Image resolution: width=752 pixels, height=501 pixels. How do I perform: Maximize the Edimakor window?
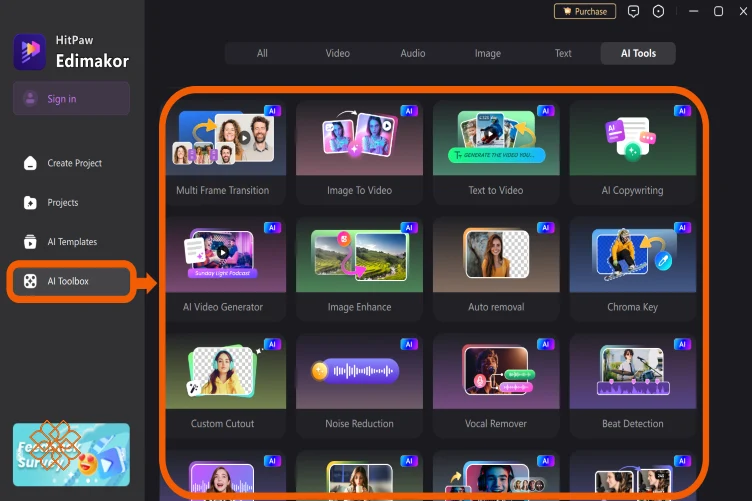click(x=718, y=11)
